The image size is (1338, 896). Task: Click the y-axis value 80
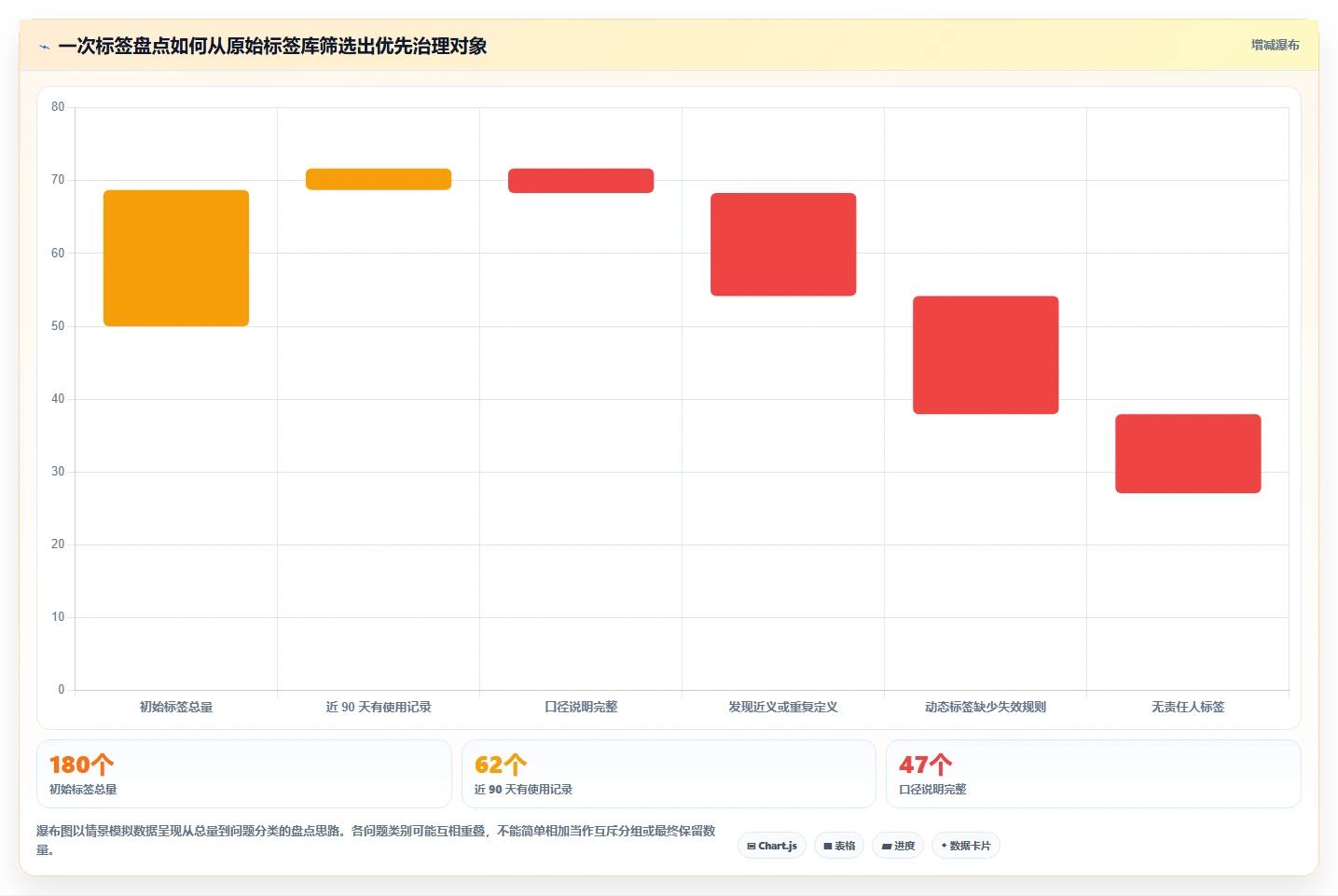point(58,107)
